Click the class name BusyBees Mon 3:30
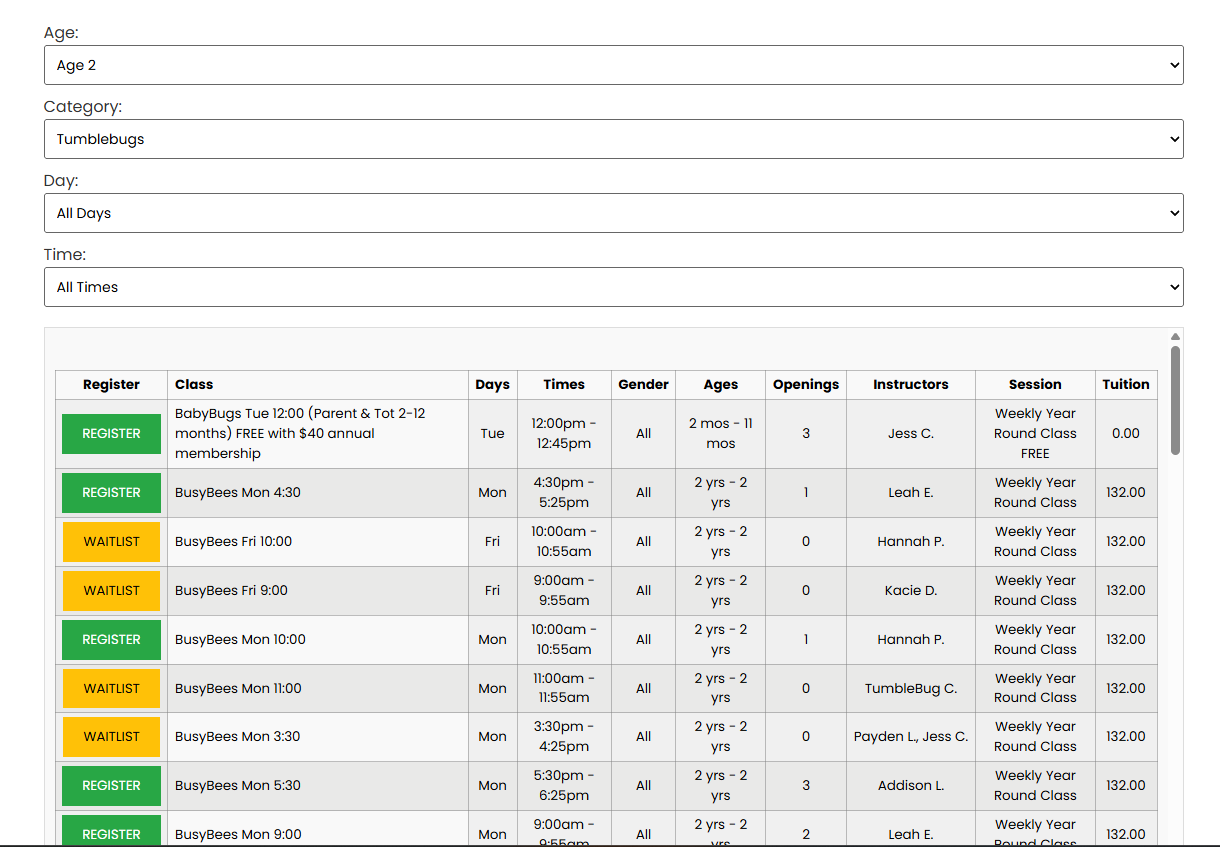This screenshot has height=847, width=1220. [238, 736]
